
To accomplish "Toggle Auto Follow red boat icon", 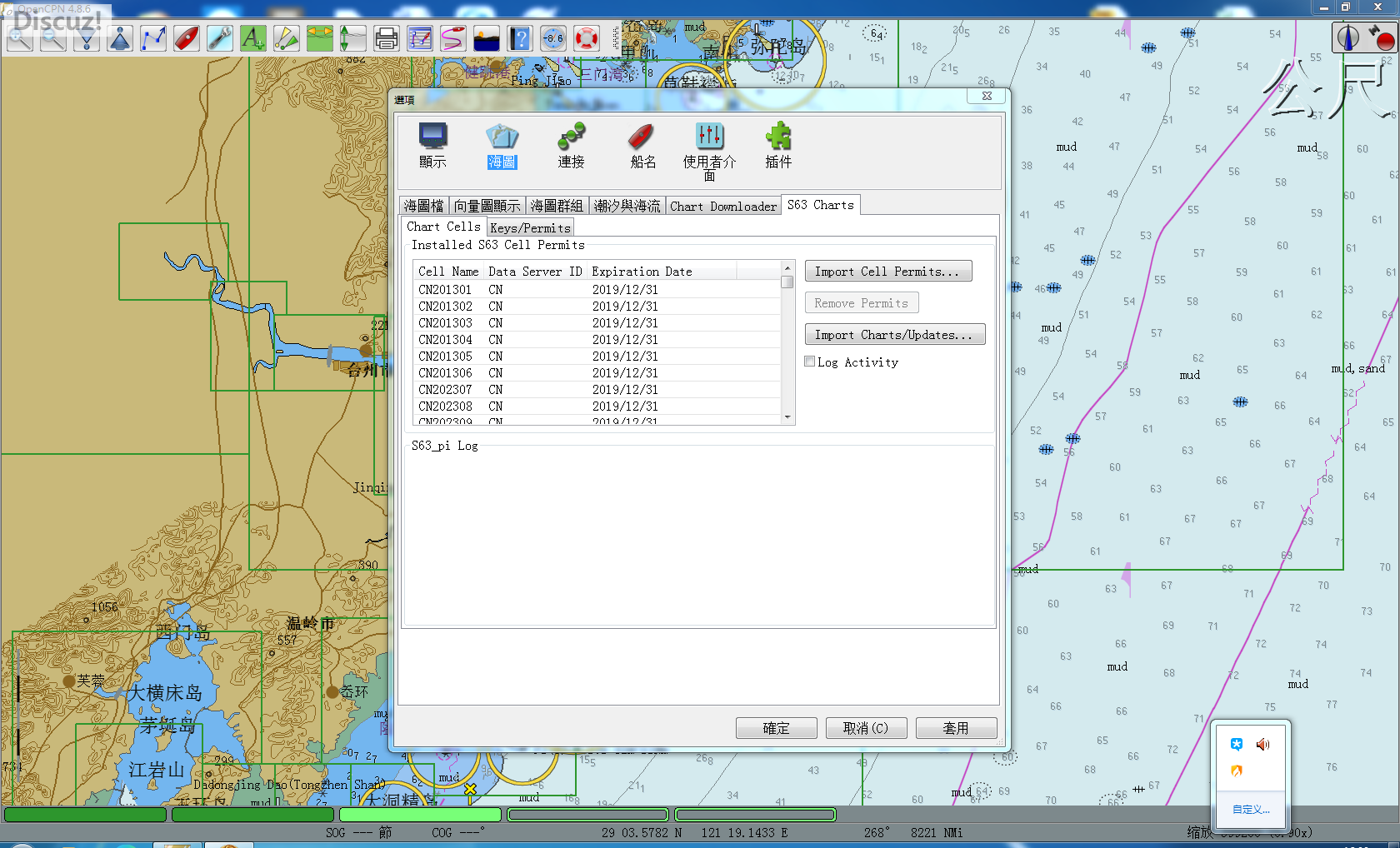I will coord(187,38).
